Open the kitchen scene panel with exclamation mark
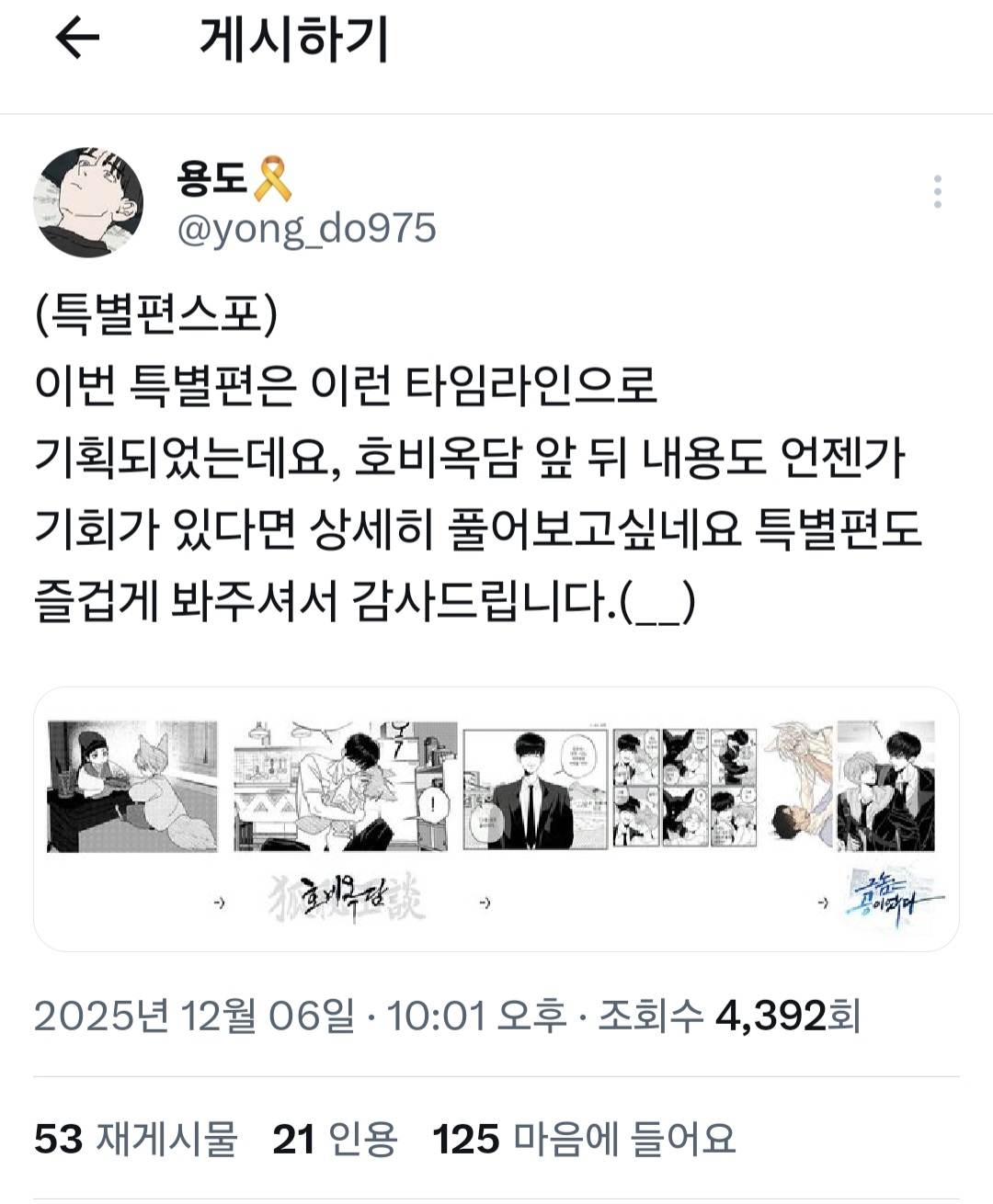This screenshot has height=1204, width=993. 345,787
